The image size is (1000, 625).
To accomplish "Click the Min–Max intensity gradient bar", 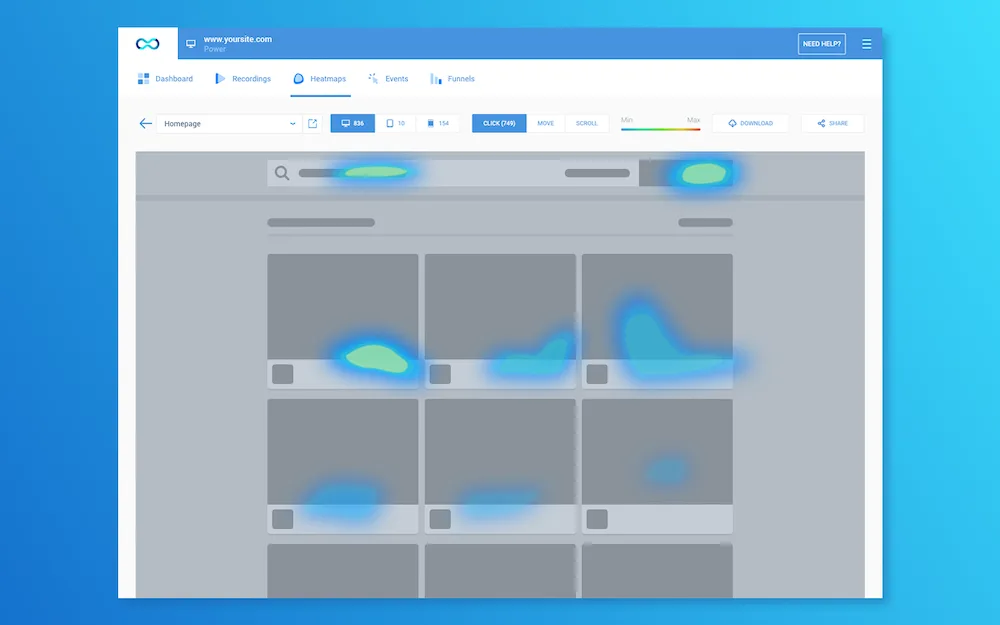I will pyautogui.click(x=661, y=129).
